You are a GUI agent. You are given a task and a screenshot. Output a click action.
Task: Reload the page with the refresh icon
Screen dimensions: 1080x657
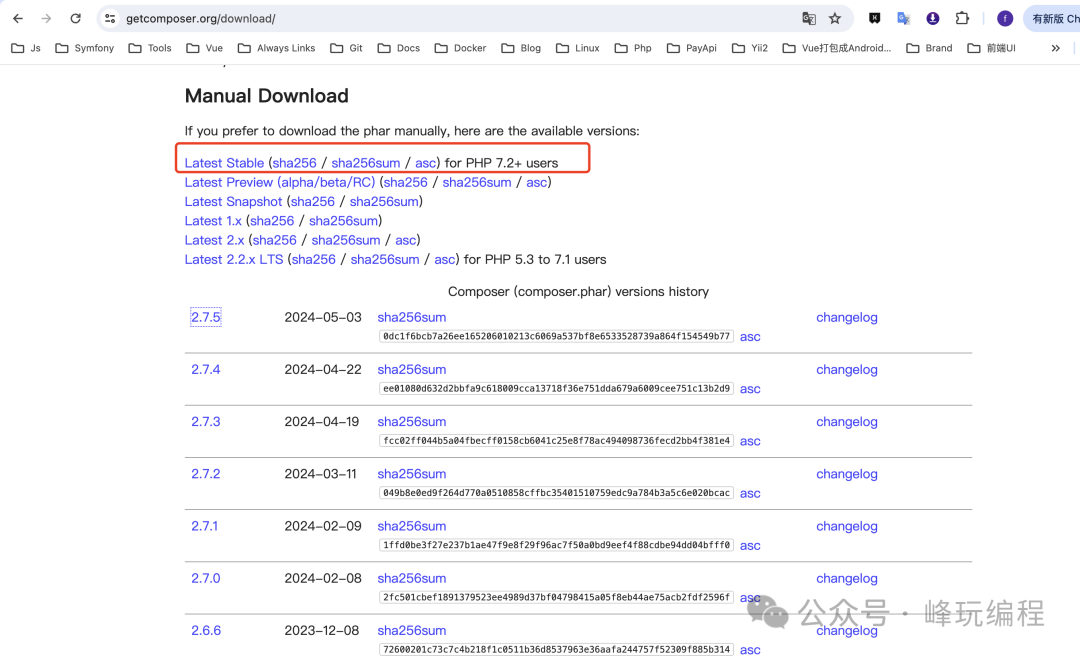pyautogui.click(x=75, y=18)
